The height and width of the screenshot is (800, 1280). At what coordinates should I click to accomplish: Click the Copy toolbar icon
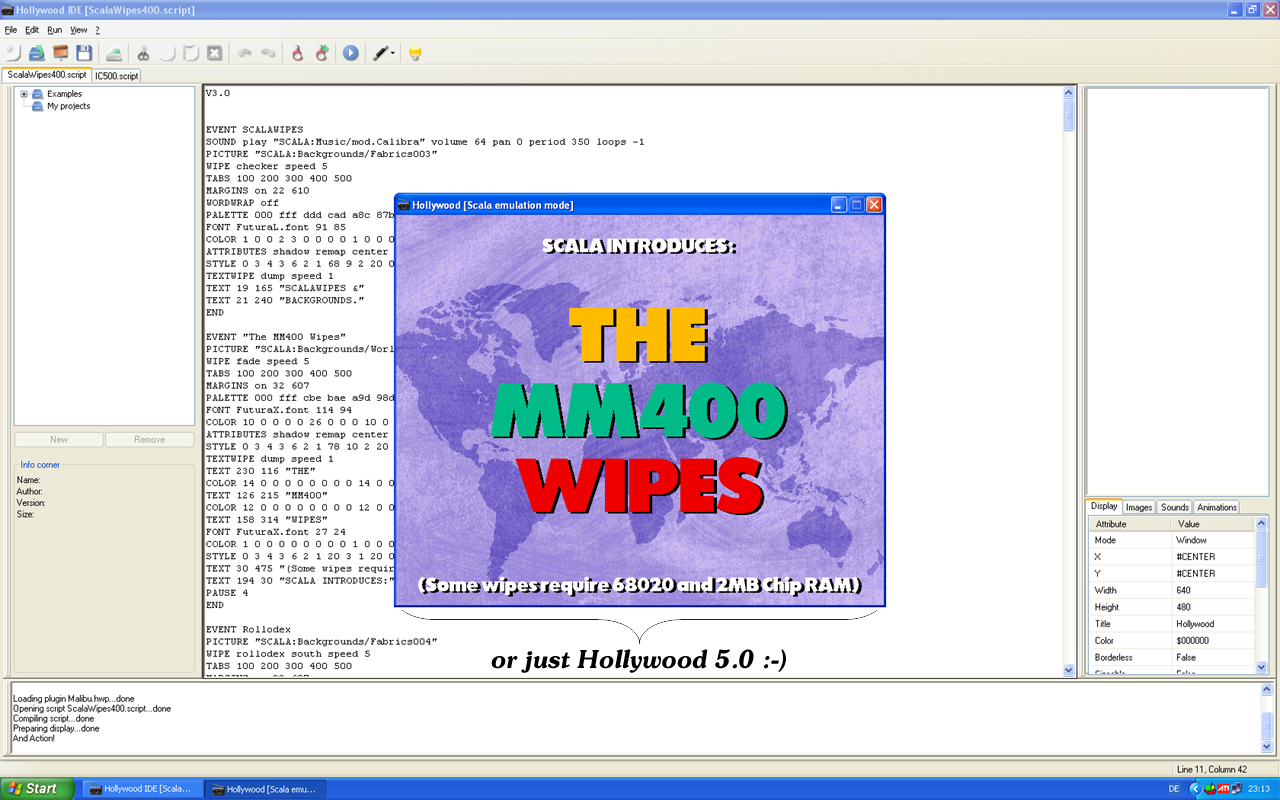click(x=168, y=53)
